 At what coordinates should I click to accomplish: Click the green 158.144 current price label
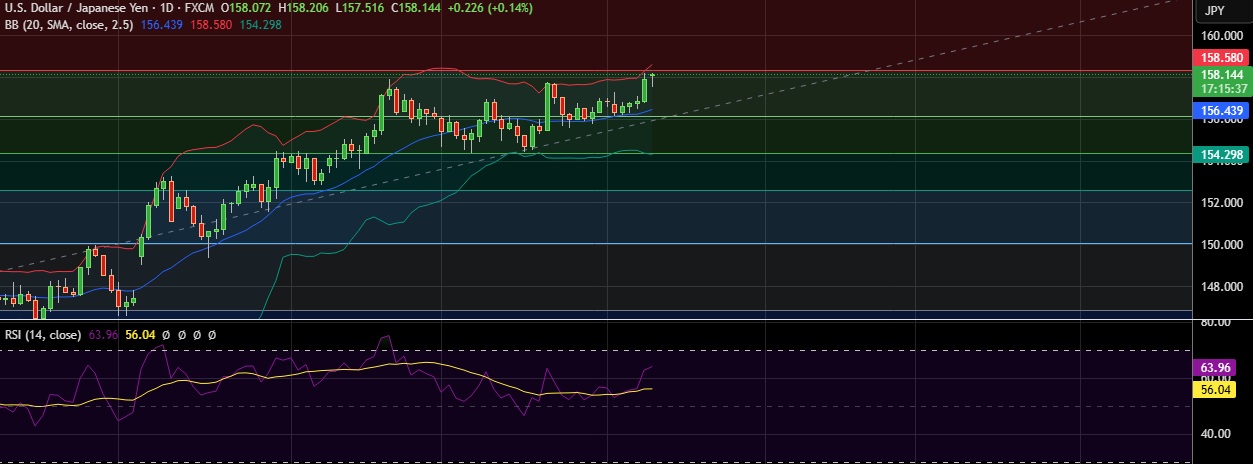pos(1220,75)
